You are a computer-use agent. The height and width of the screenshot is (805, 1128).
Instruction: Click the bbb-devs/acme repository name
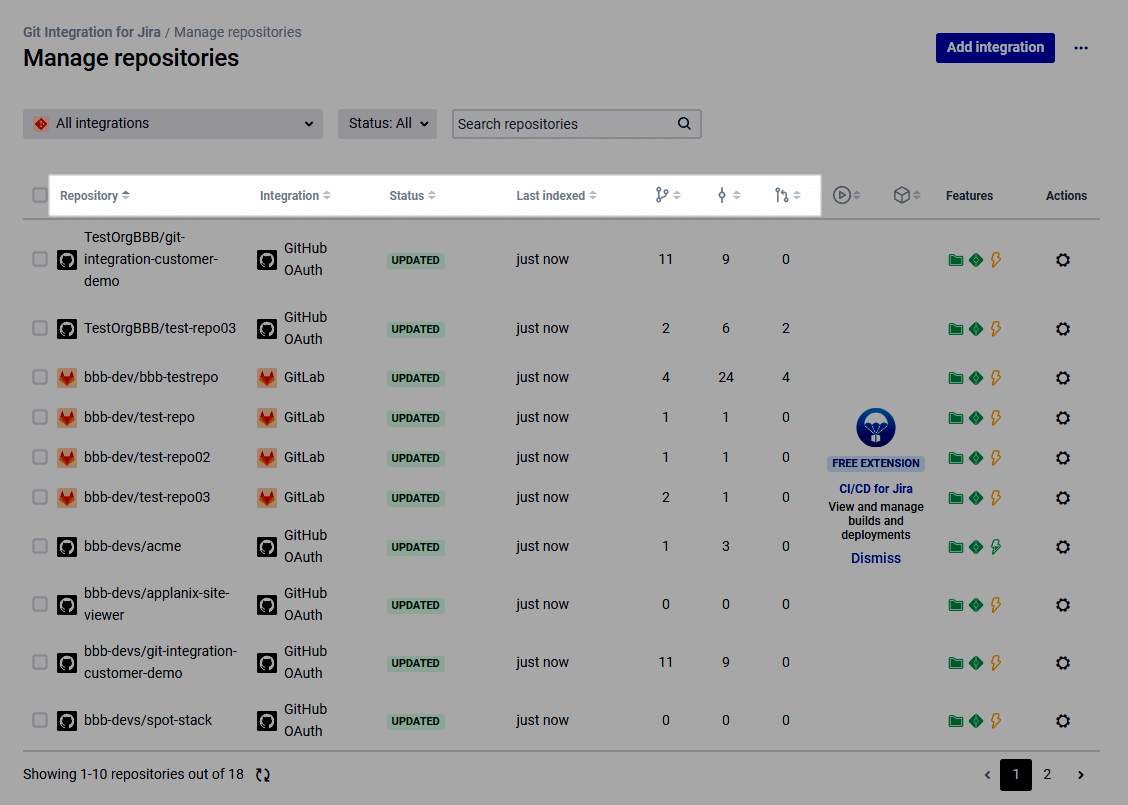[132, 546]
